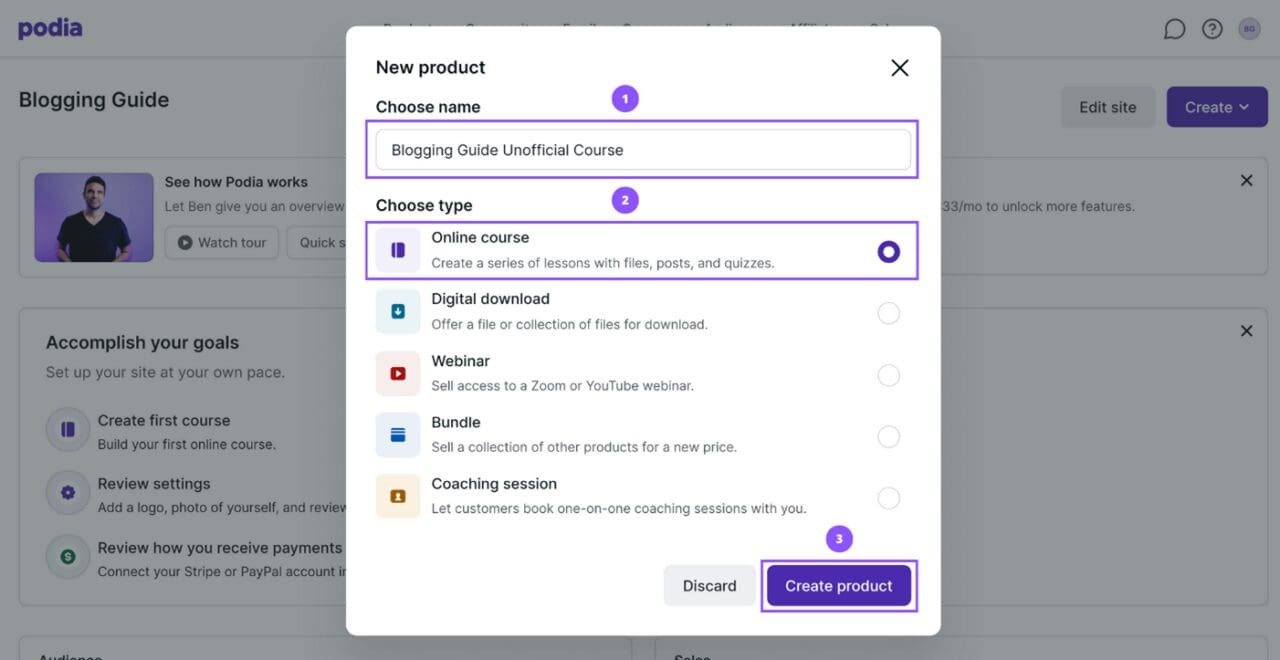The image size is (1280, 660).
Task: Click the Digital download green icon
Action: 397,310
